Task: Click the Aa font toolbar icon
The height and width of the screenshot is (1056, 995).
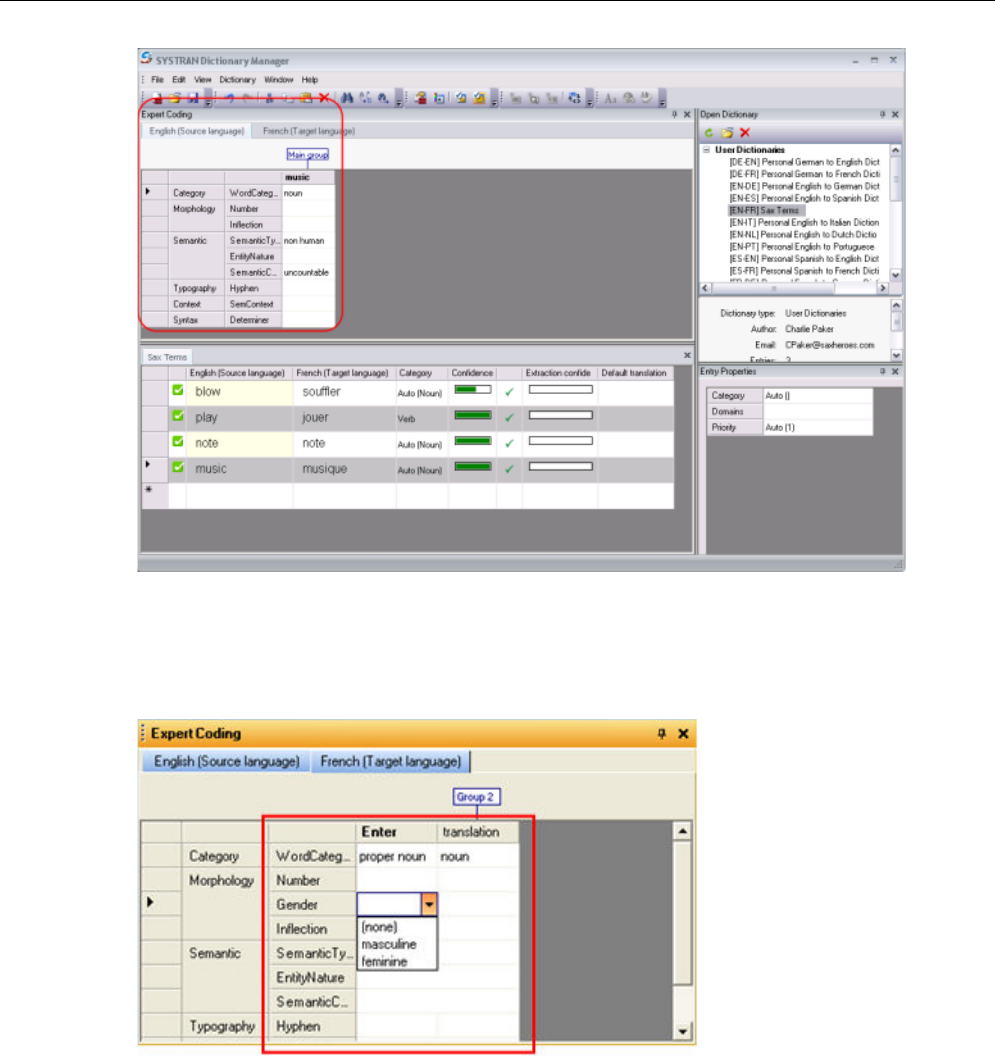Action: [610, 98]
